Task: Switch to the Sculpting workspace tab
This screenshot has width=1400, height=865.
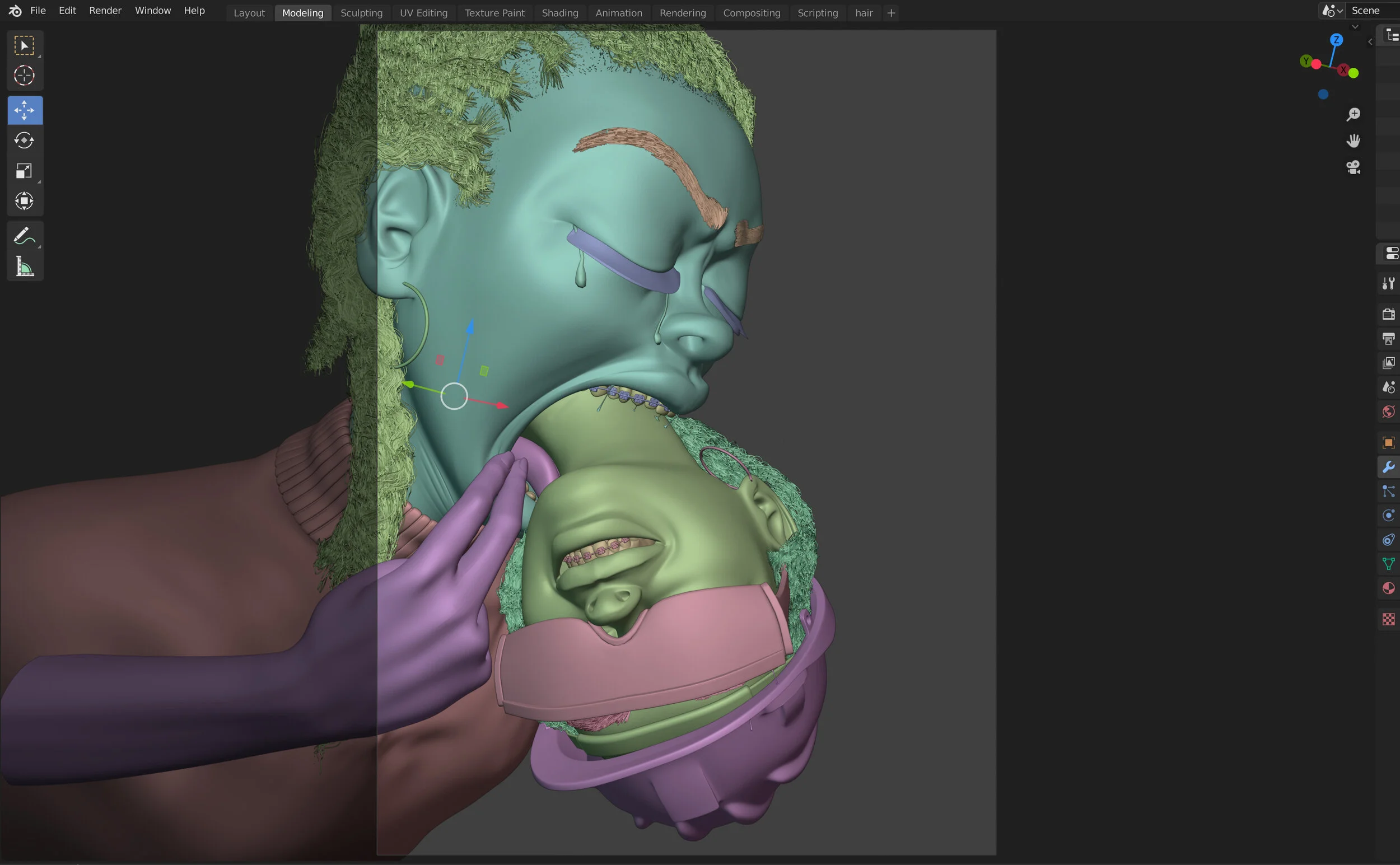Action: [x=362, y=12]
